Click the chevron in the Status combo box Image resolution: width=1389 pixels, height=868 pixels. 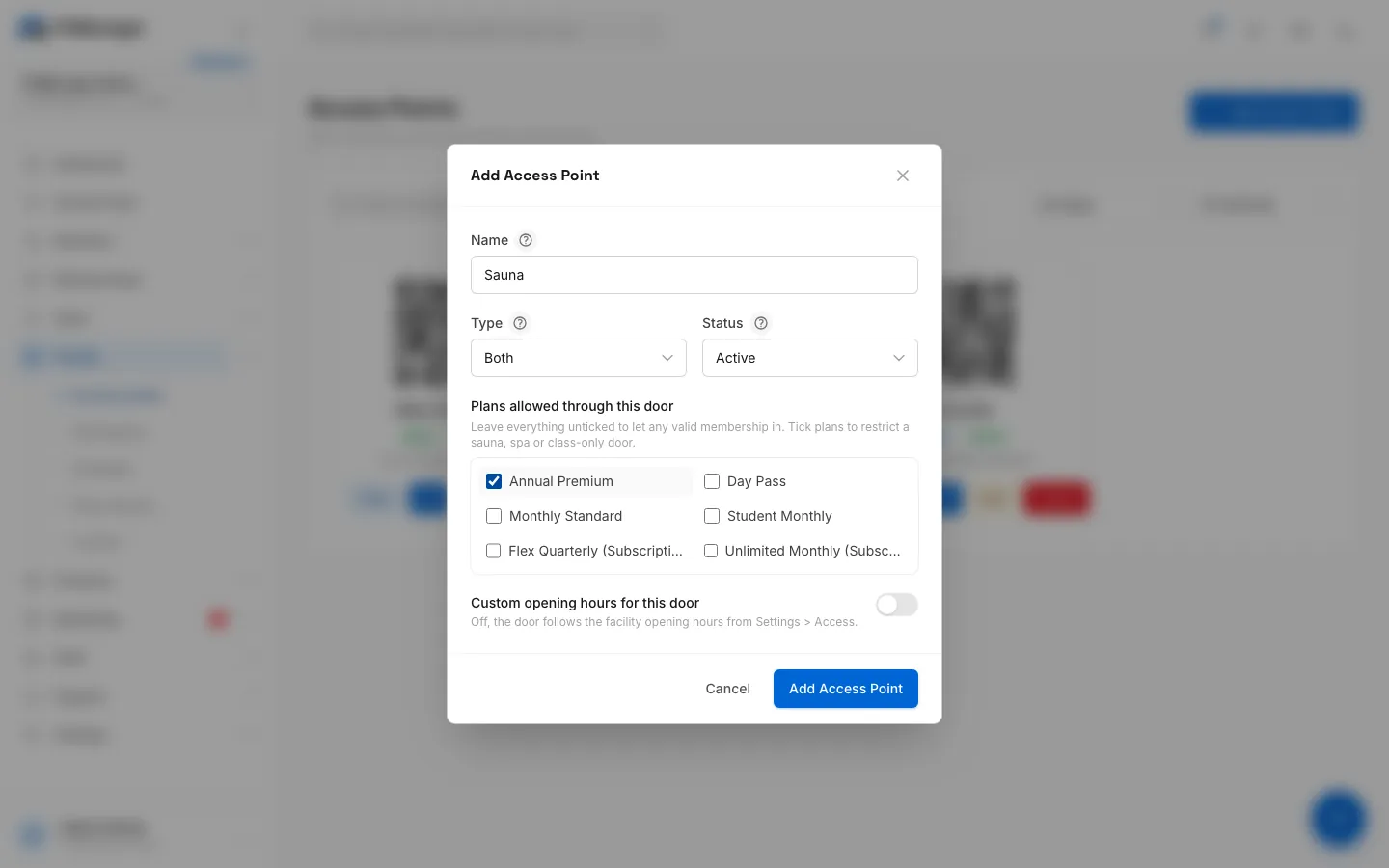(899, 358)
